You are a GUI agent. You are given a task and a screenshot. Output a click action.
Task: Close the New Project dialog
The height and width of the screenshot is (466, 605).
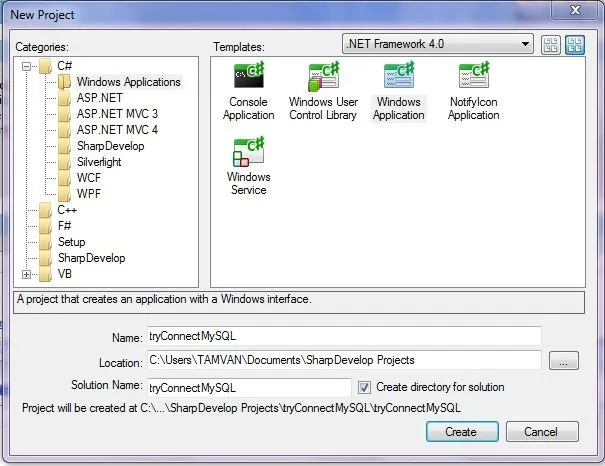575,10
